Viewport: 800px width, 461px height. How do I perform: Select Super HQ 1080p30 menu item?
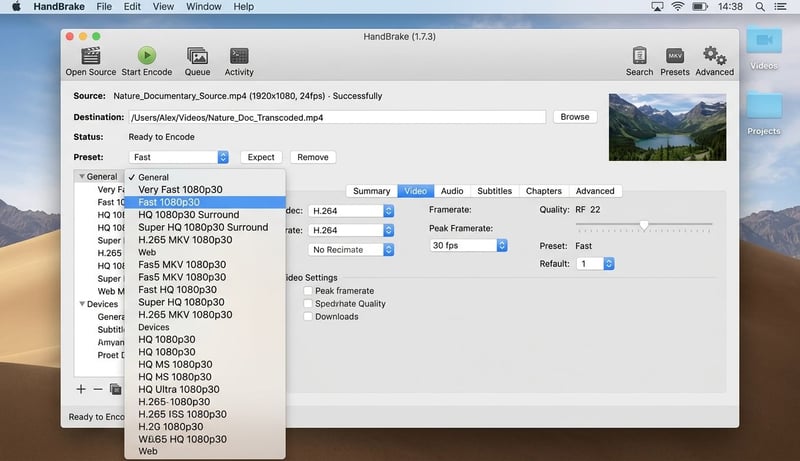205,302
